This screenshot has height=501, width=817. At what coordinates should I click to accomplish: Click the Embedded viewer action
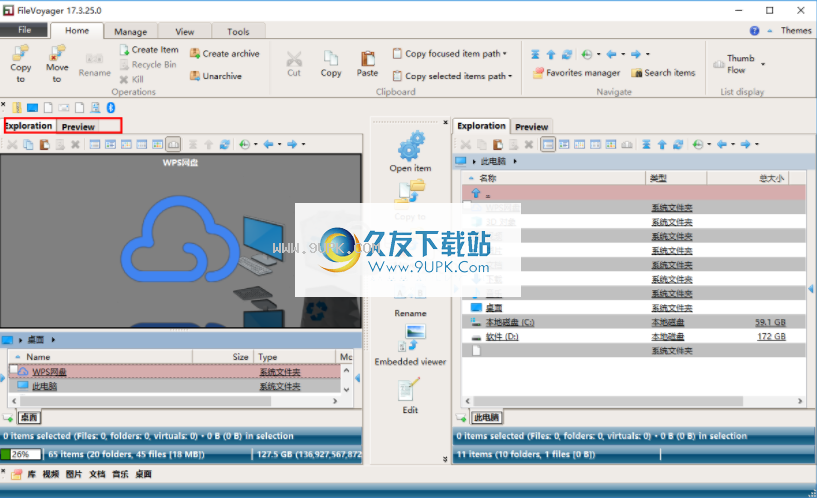(411, 345)
